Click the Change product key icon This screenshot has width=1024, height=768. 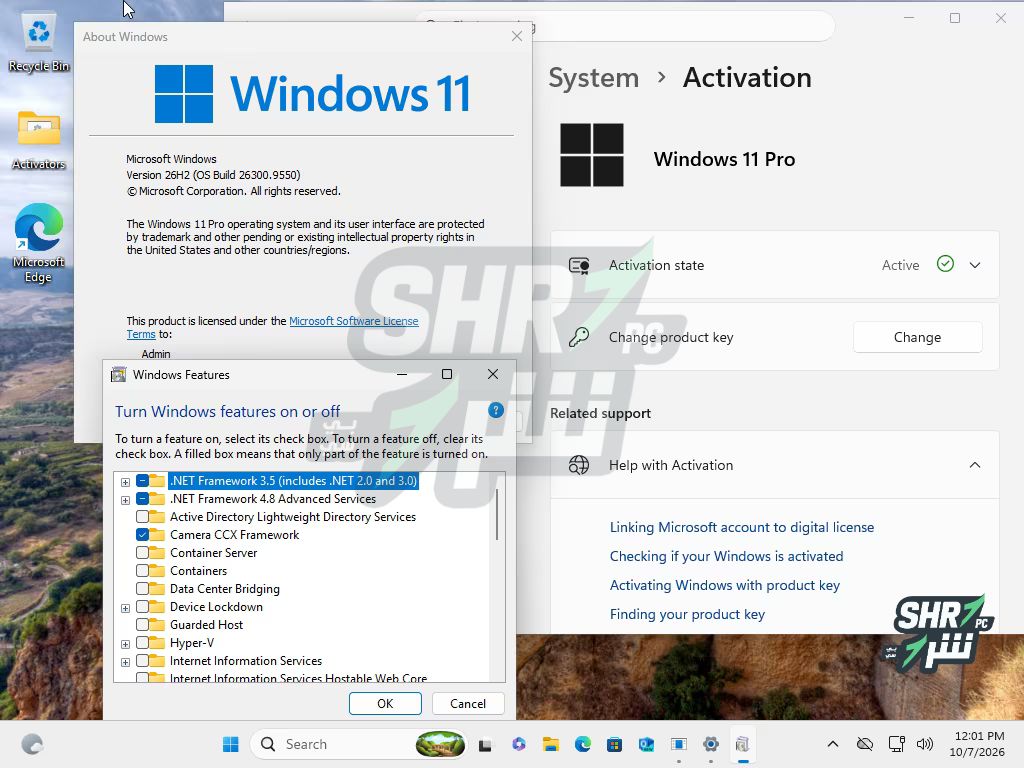(579, 337)
